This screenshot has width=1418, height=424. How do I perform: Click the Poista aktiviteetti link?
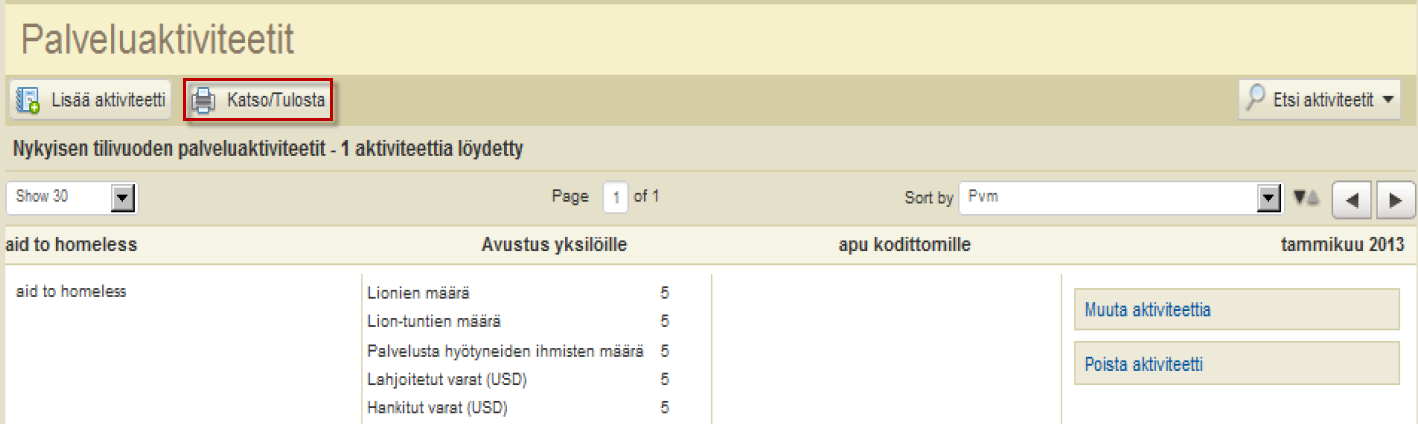1144,364
